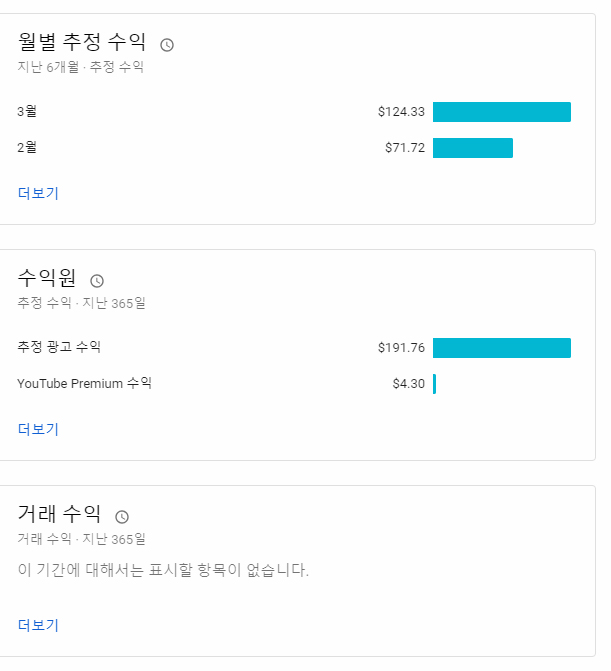Click the clock icon next to 수익원

coord(97,281)
